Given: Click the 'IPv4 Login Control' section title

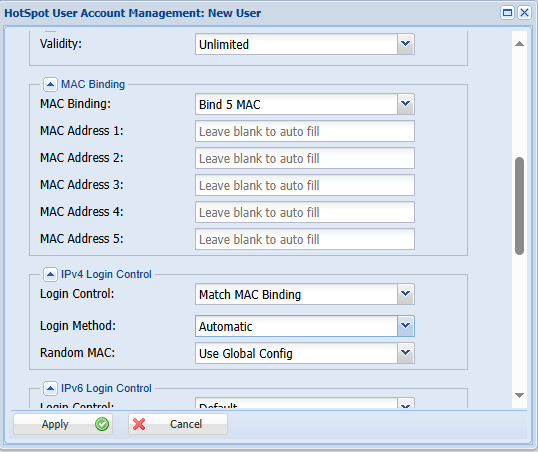Looking at the screenshot, I should pyautogui.click(x=106, y=275).
